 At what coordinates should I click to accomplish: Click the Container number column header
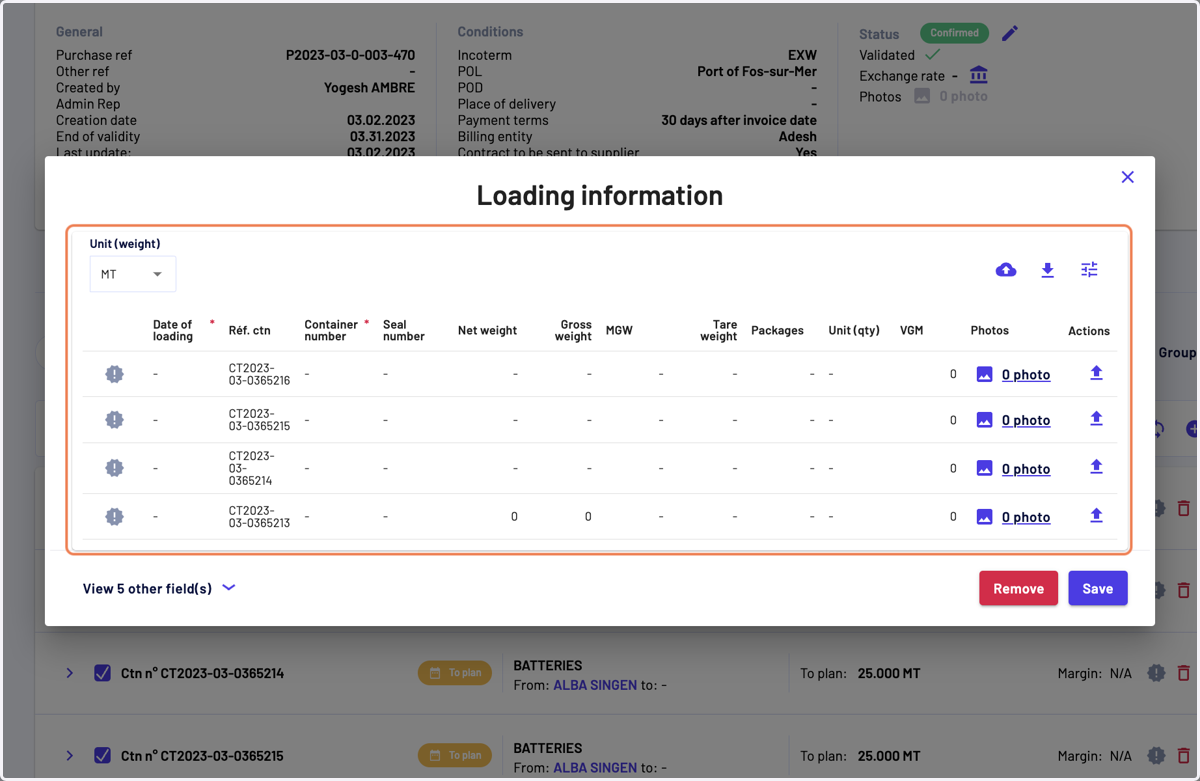331,330
